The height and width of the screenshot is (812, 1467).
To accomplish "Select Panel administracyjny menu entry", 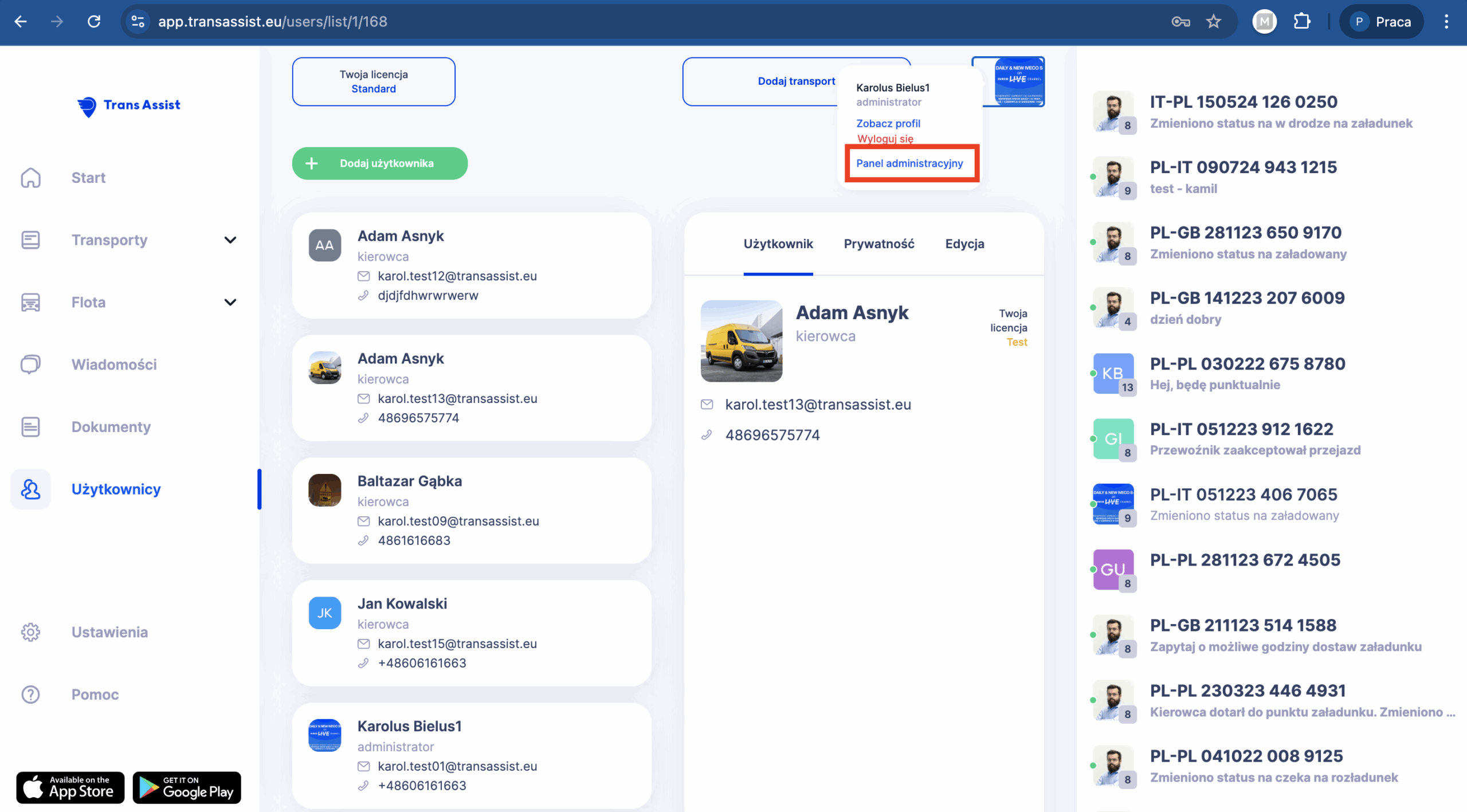I will (909, 163).
